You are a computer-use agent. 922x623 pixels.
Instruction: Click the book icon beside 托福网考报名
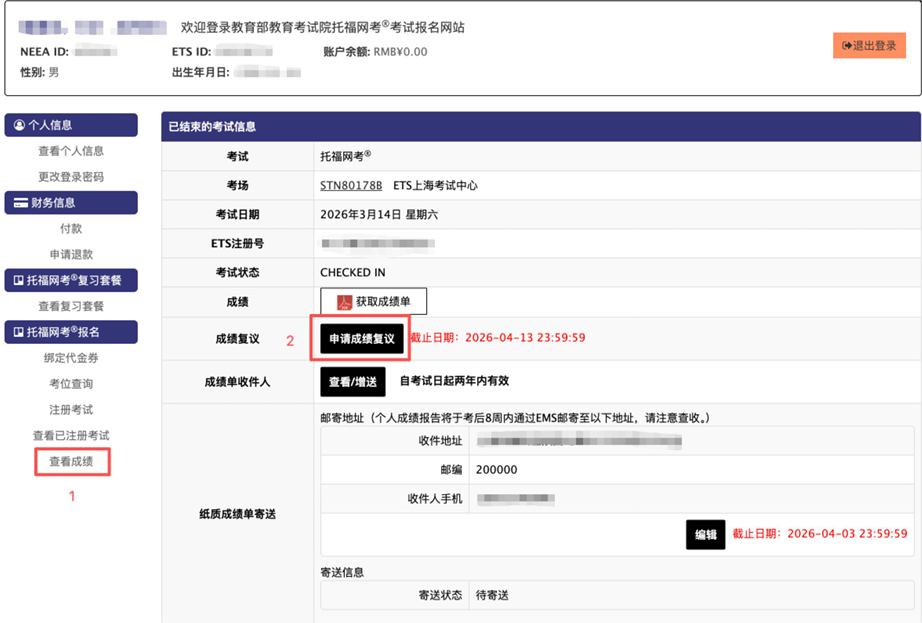(x=19, y=332)
